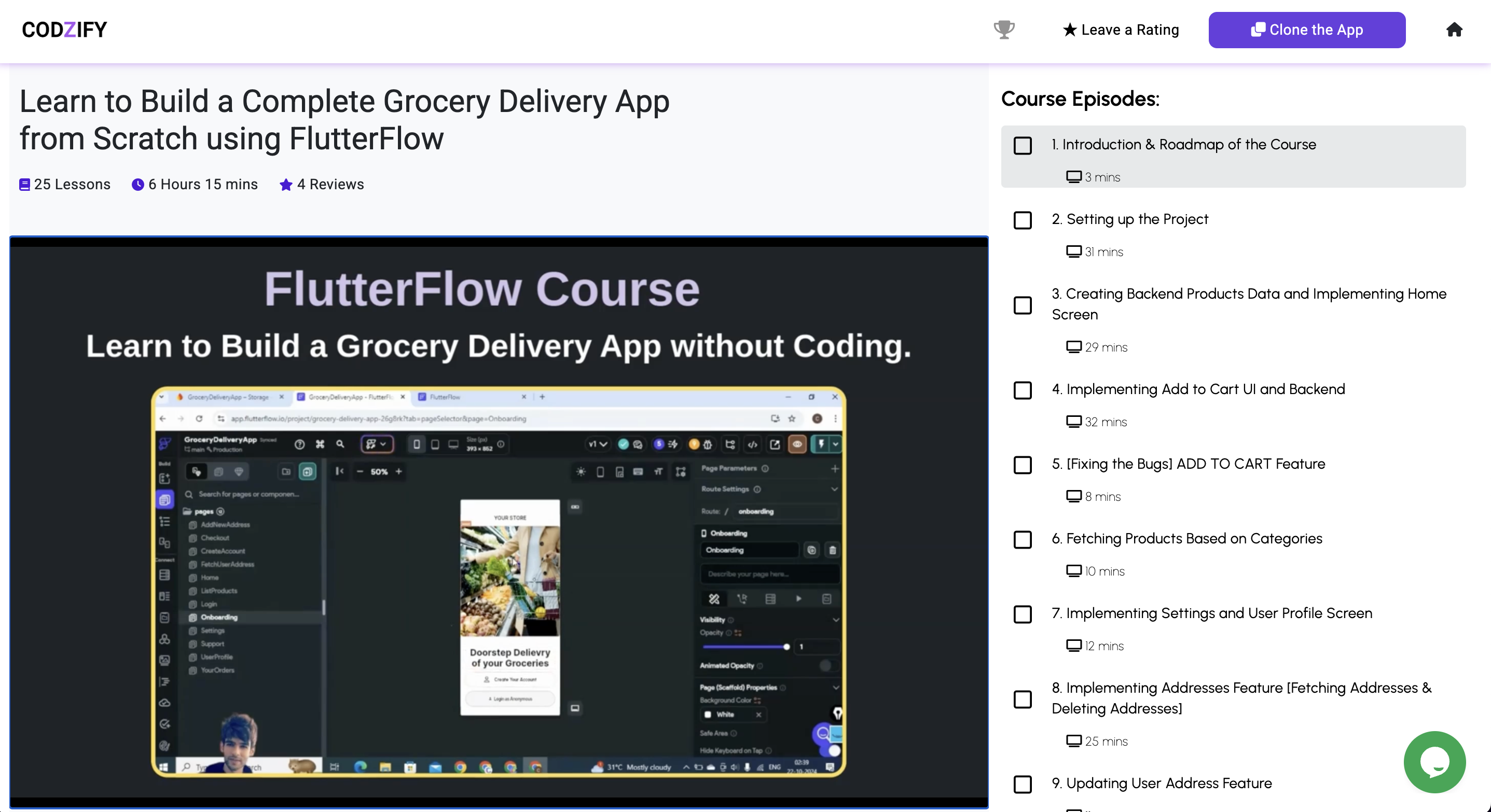
Task: Click the 25 Lessons book icon
Action: [24, 185]
